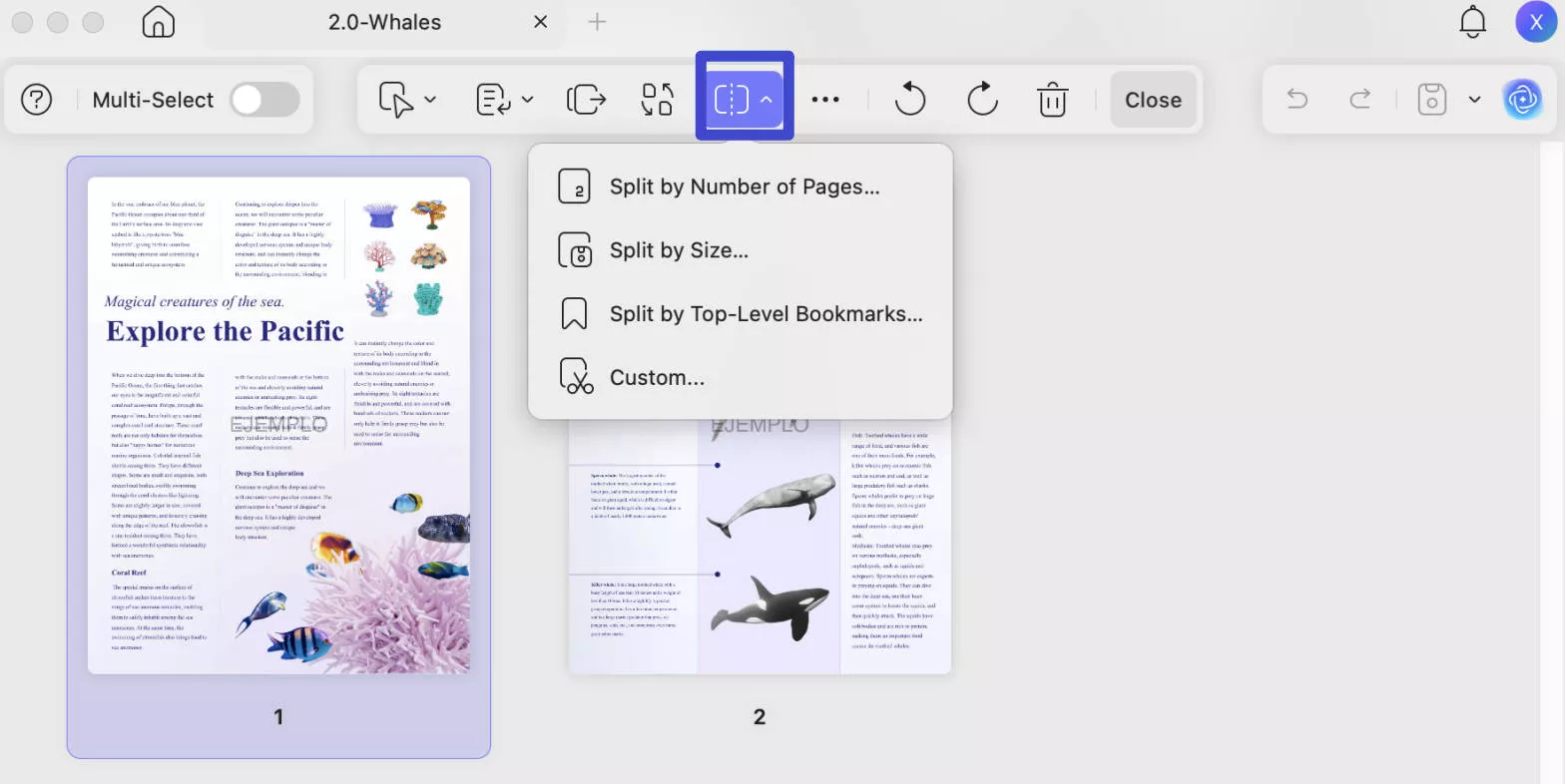
Task: Select Split by Top-Level Bookmarks
Action: click(x=765, y=314)
